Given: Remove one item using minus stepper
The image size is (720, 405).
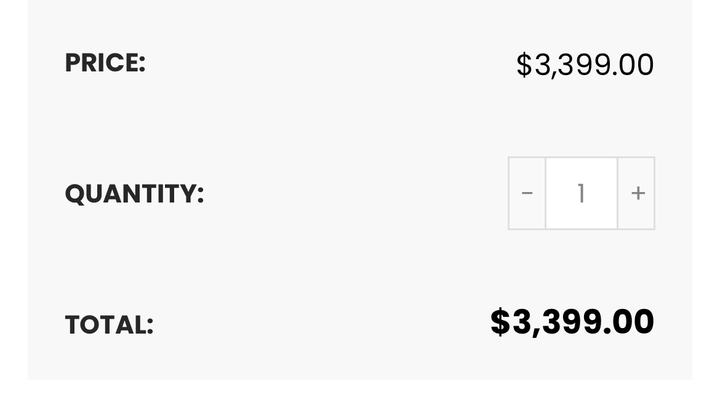Looking at the screenshot, I should 527,193.
